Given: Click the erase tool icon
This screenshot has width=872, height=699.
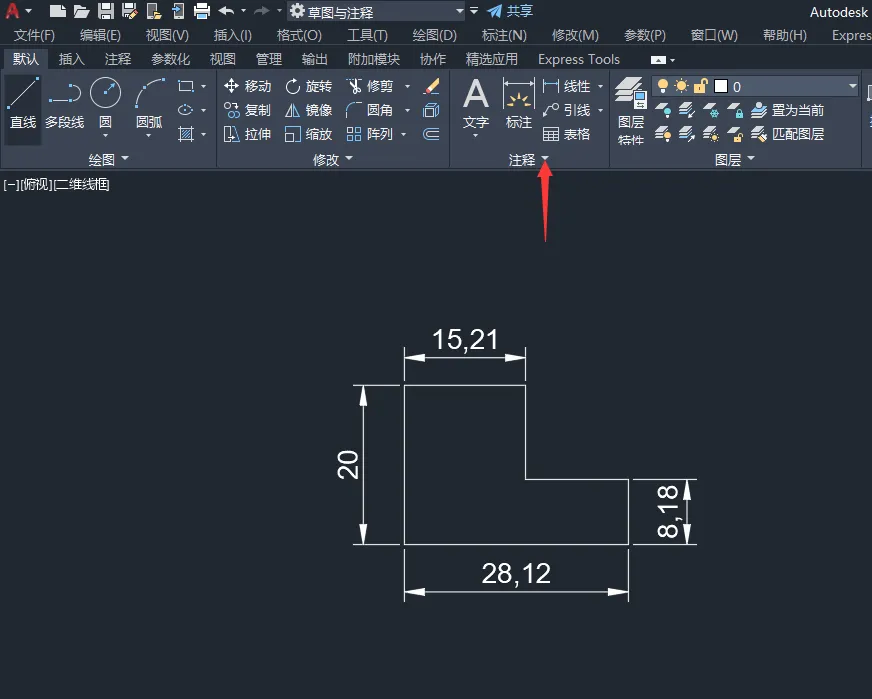Looking at the screenshot, I should click(431, 86).
